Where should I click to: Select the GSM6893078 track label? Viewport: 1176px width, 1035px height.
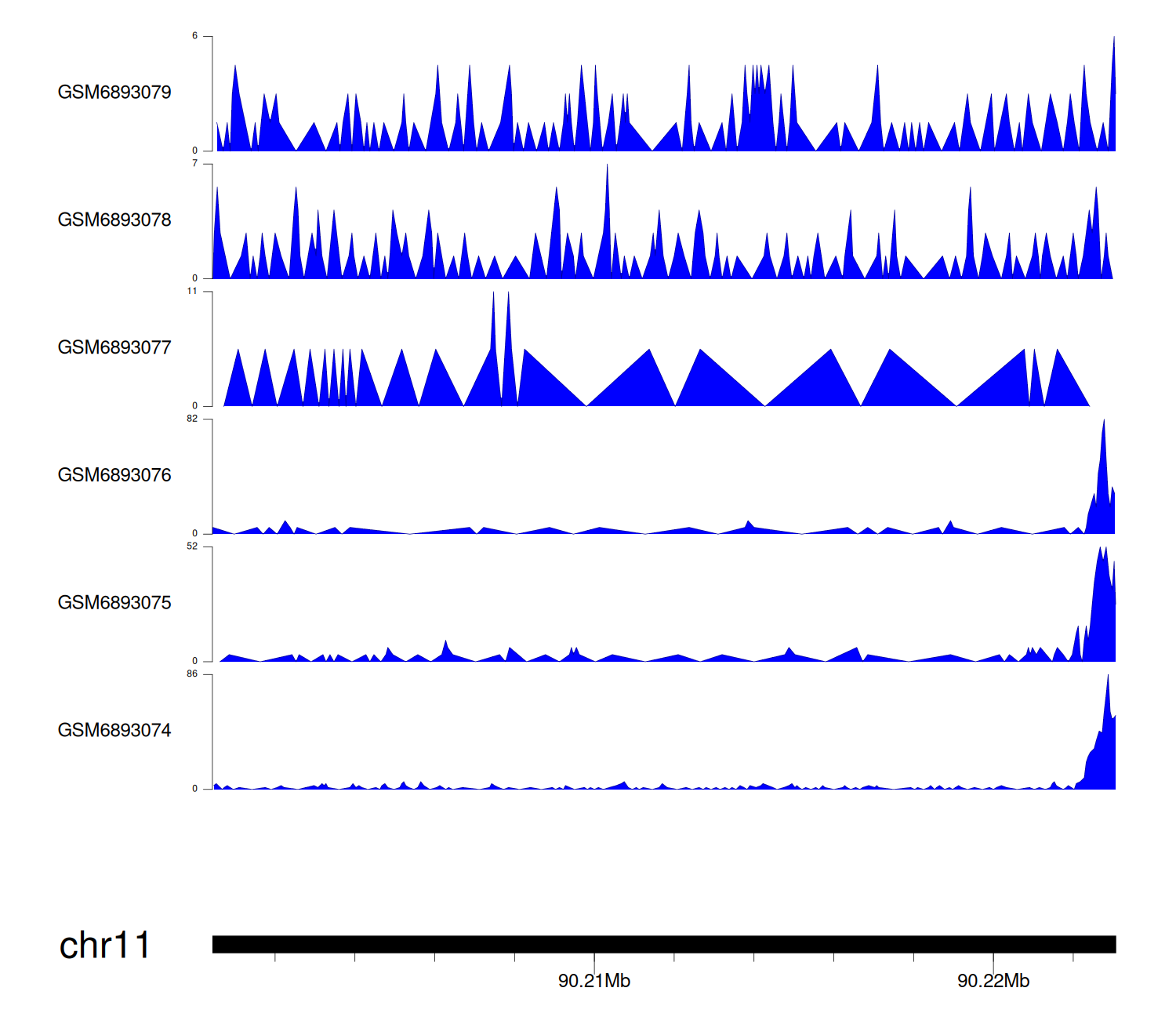[x=114, y=220]
